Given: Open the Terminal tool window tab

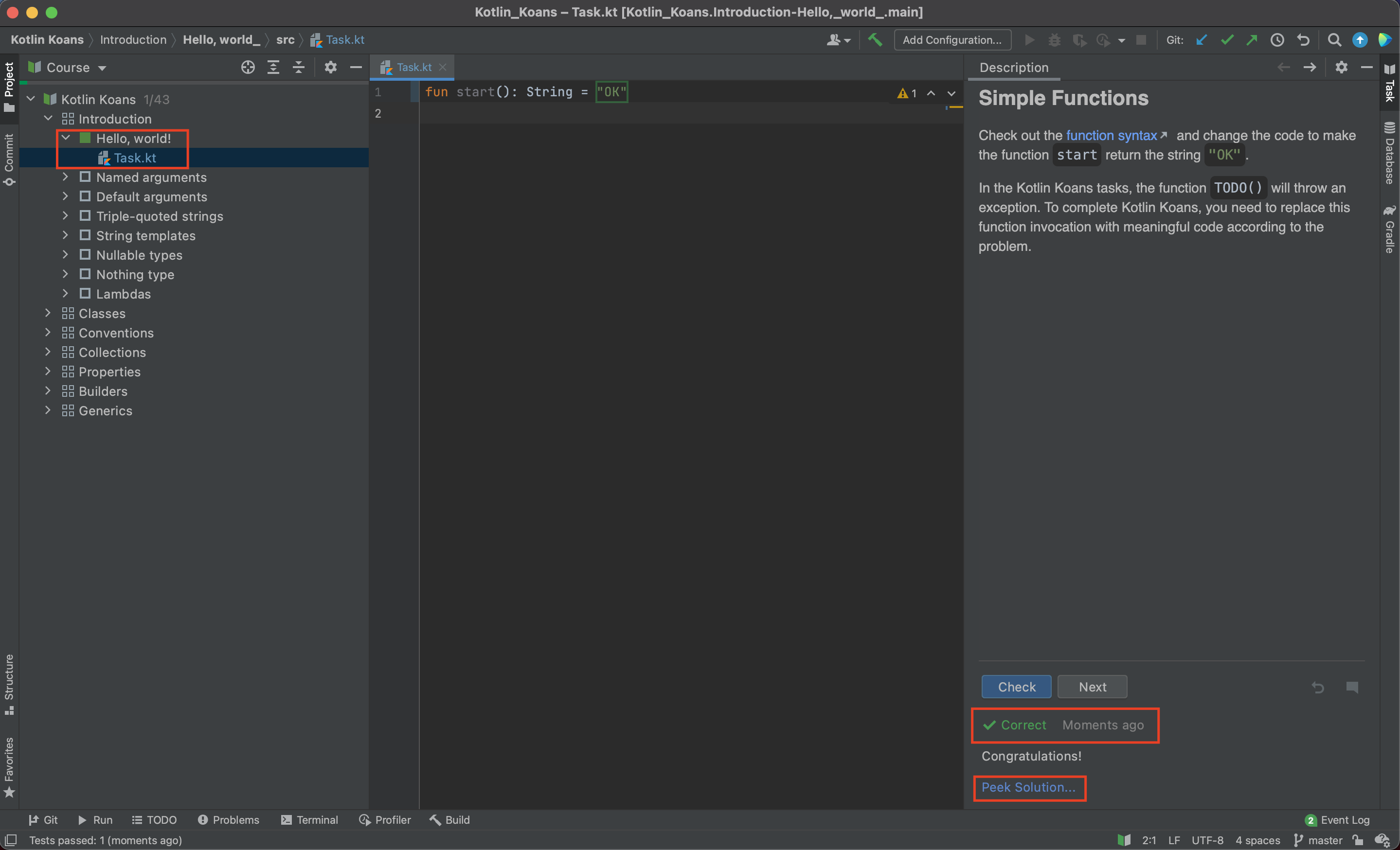Looking at the screenshot, I should click(x=310, y=820).
